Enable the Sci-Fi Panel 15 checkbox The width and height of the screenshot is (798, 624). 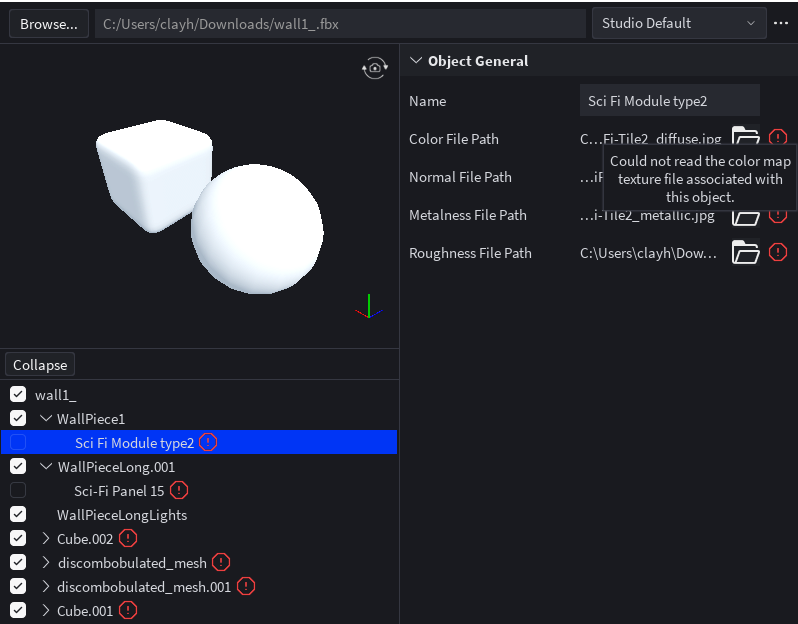coord(18,490)
